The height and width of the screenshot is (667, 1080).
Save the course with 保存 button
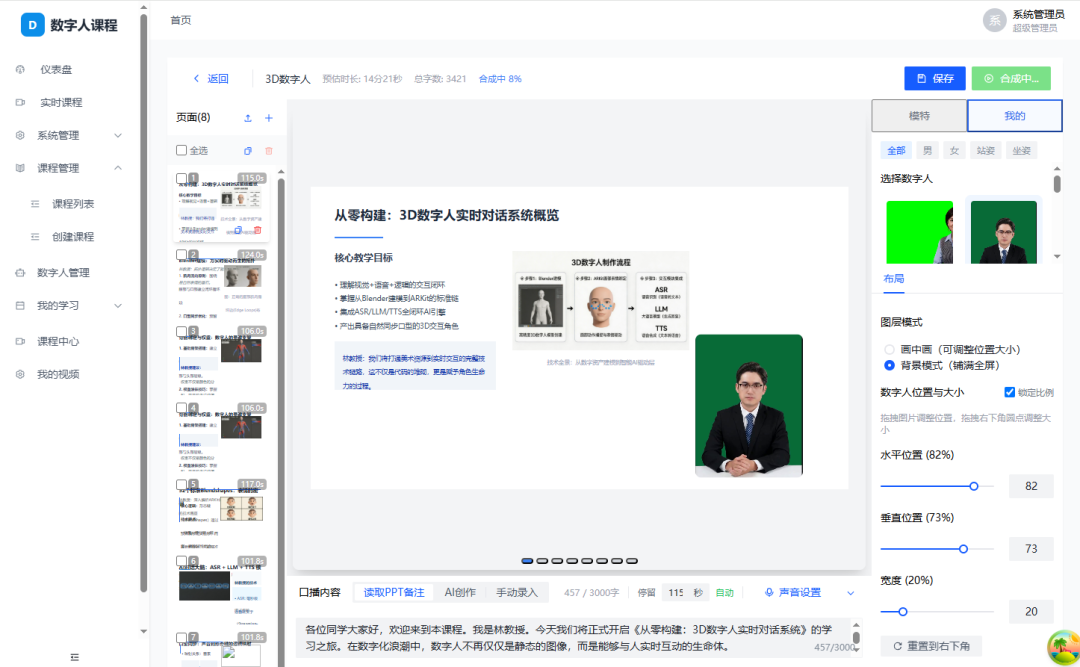point(935,79)
